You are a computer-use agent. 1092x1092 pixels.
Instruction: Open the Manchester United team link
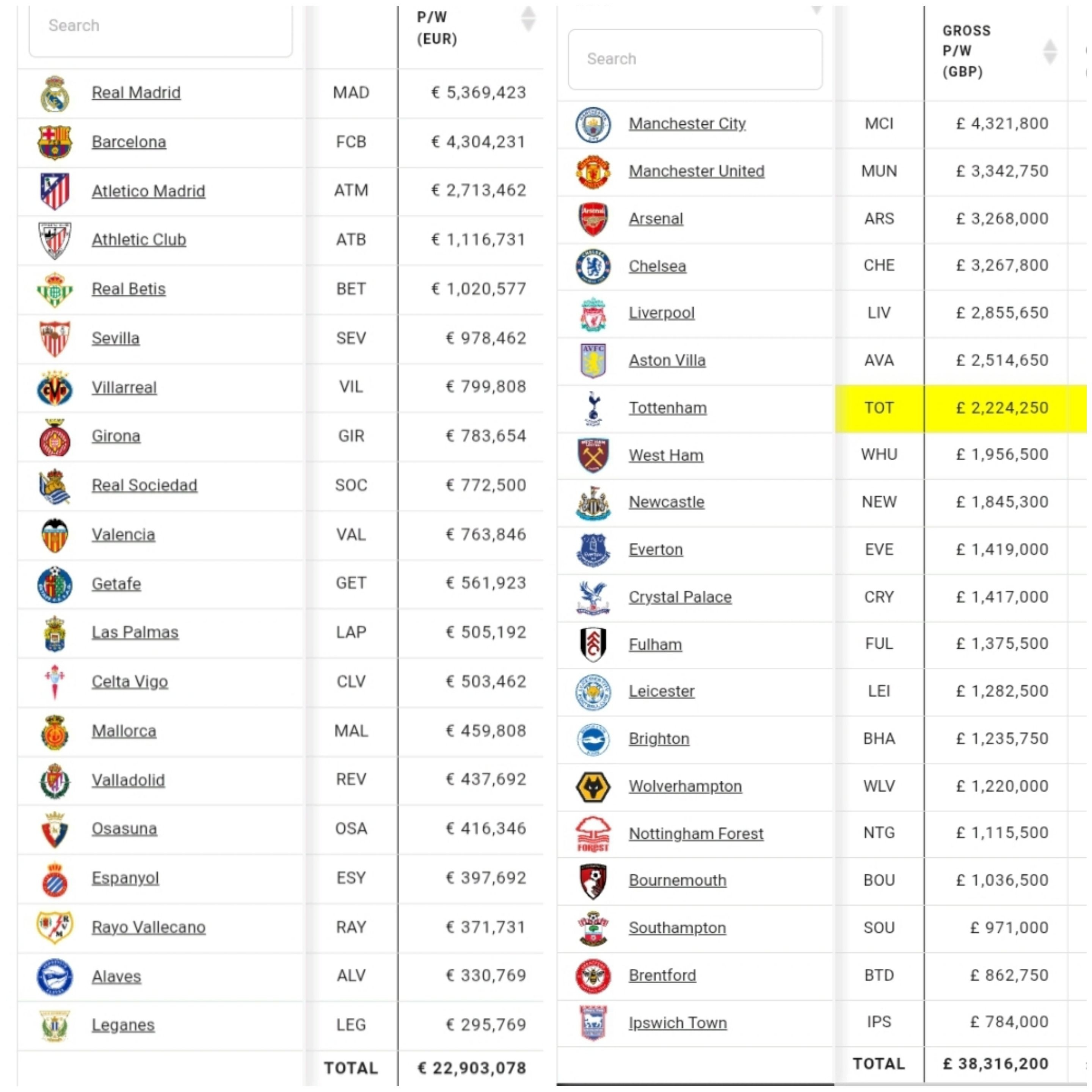(697, 171)
